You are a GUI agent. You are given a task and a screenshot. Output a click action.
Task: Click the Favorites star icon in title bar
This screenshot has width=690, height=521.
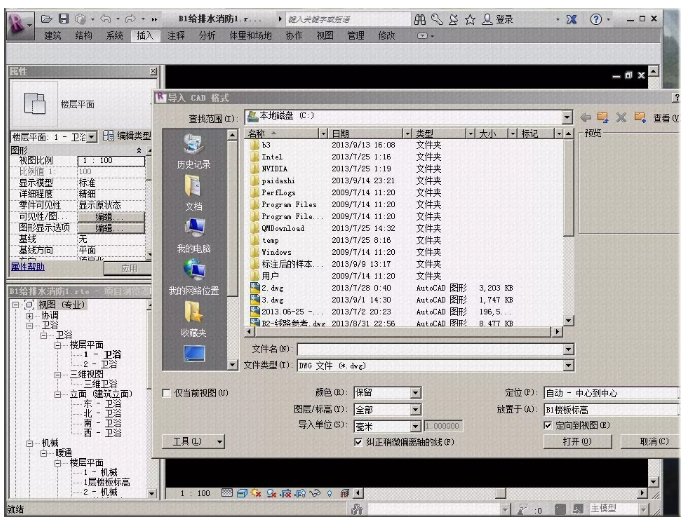click(470, 19)
